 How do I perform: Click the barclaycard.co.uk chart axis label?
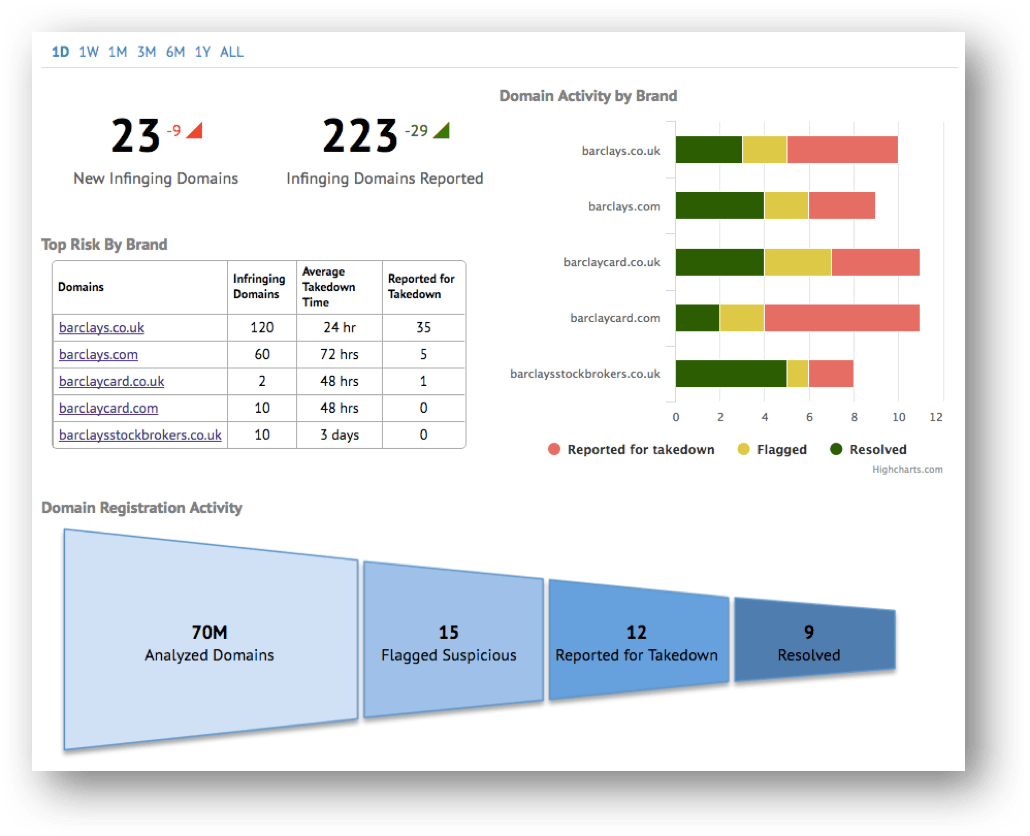[x=612, y=262]
